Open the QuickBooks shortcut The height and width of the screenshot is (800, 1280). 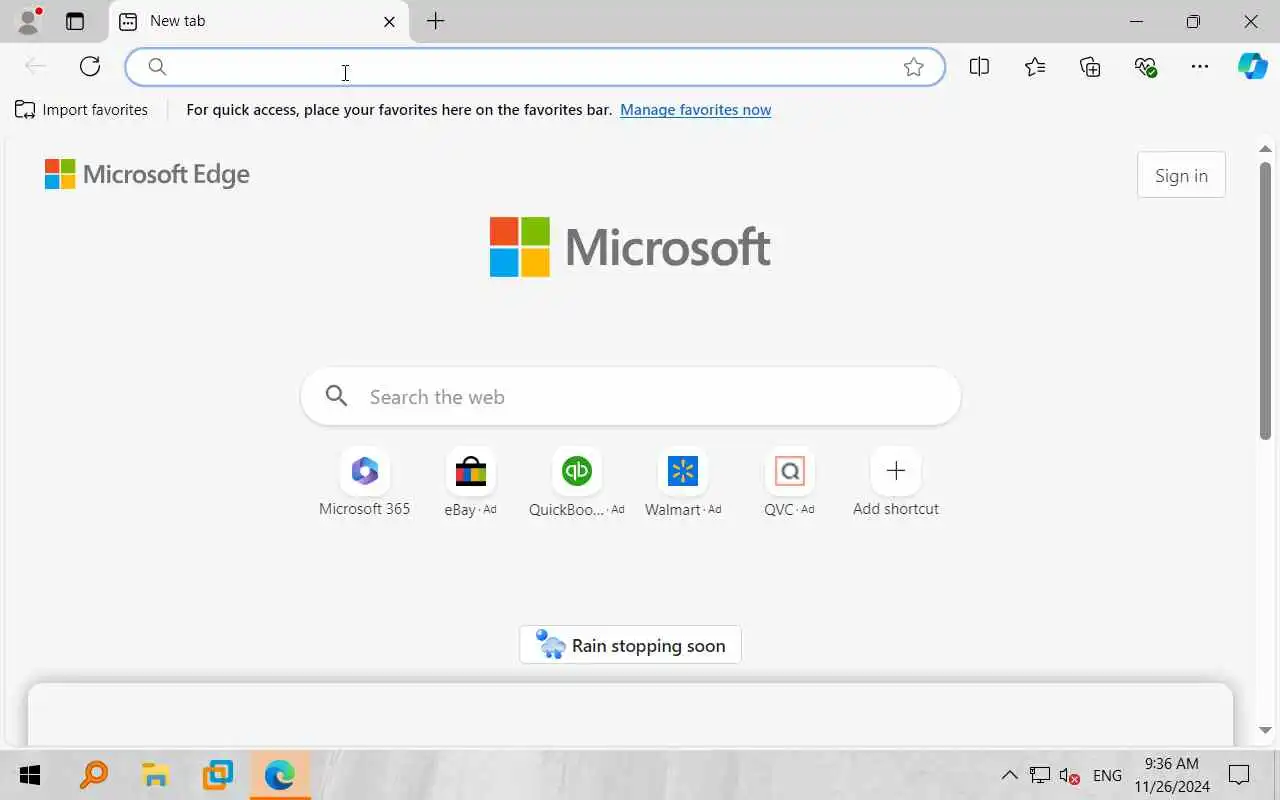coord(577,482)
